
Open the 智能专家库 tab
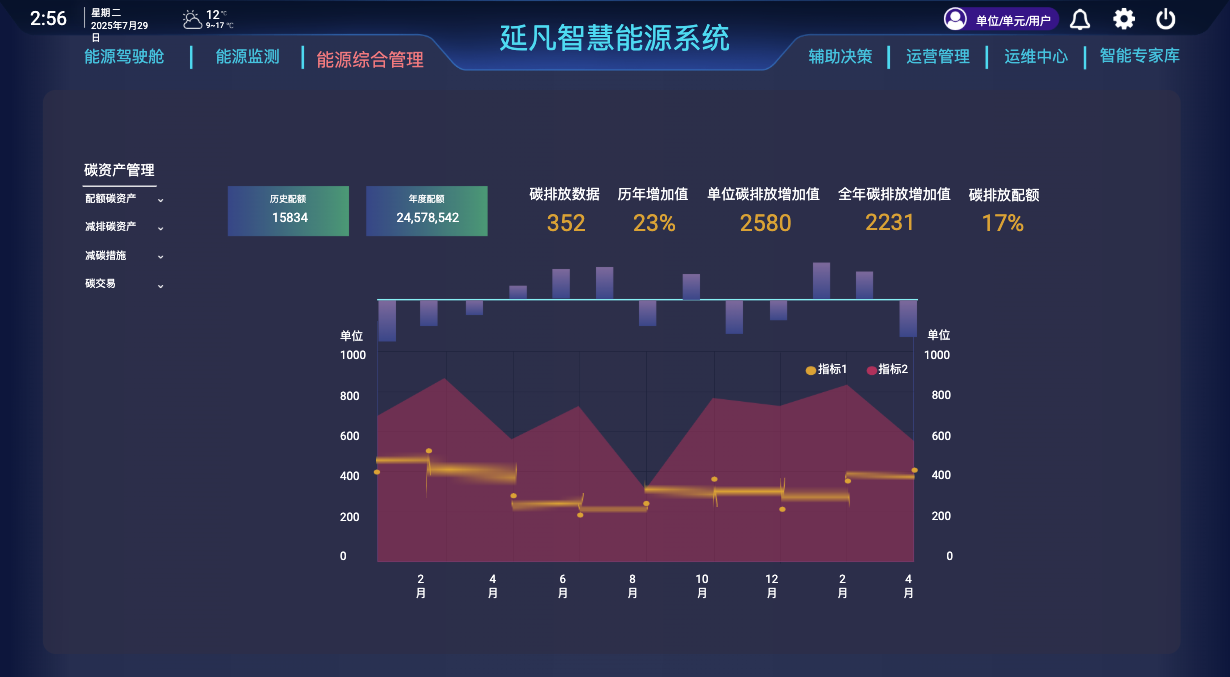(1140, 56)
